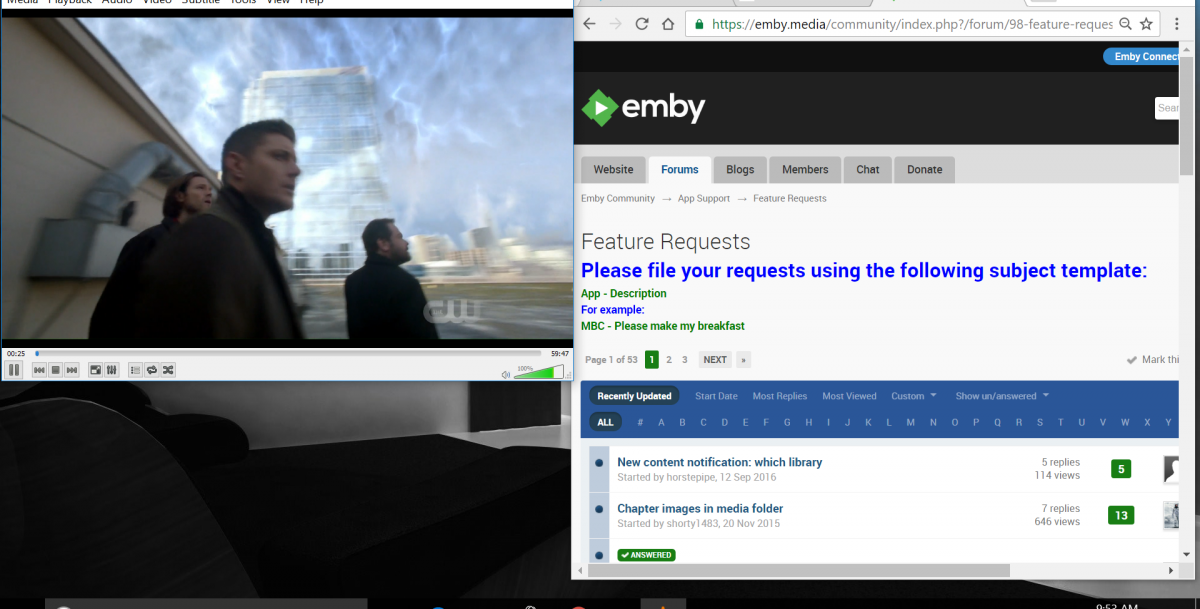Open the Chat tab

(x=868, y=170)
